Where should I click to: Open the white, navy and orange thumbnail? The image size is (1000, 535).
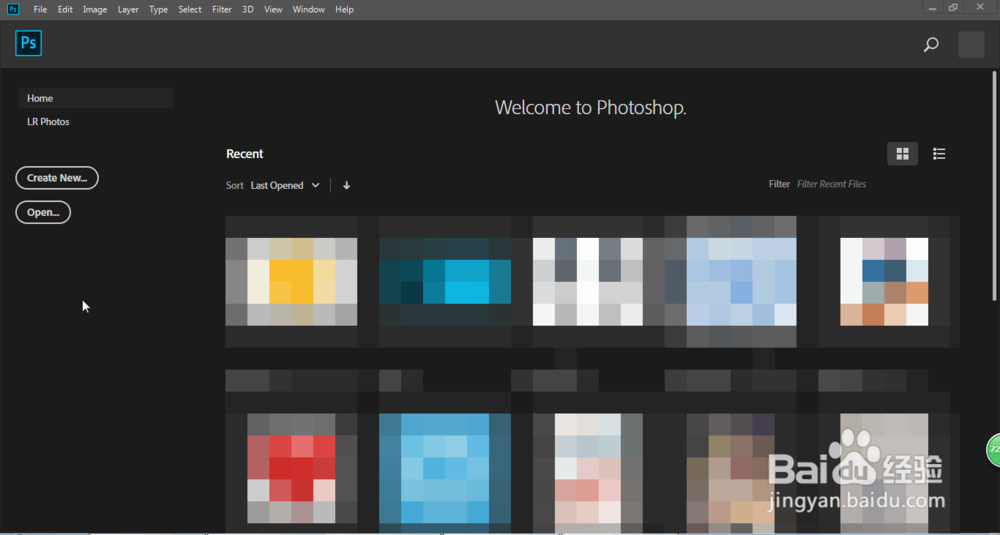click(884, 281)
